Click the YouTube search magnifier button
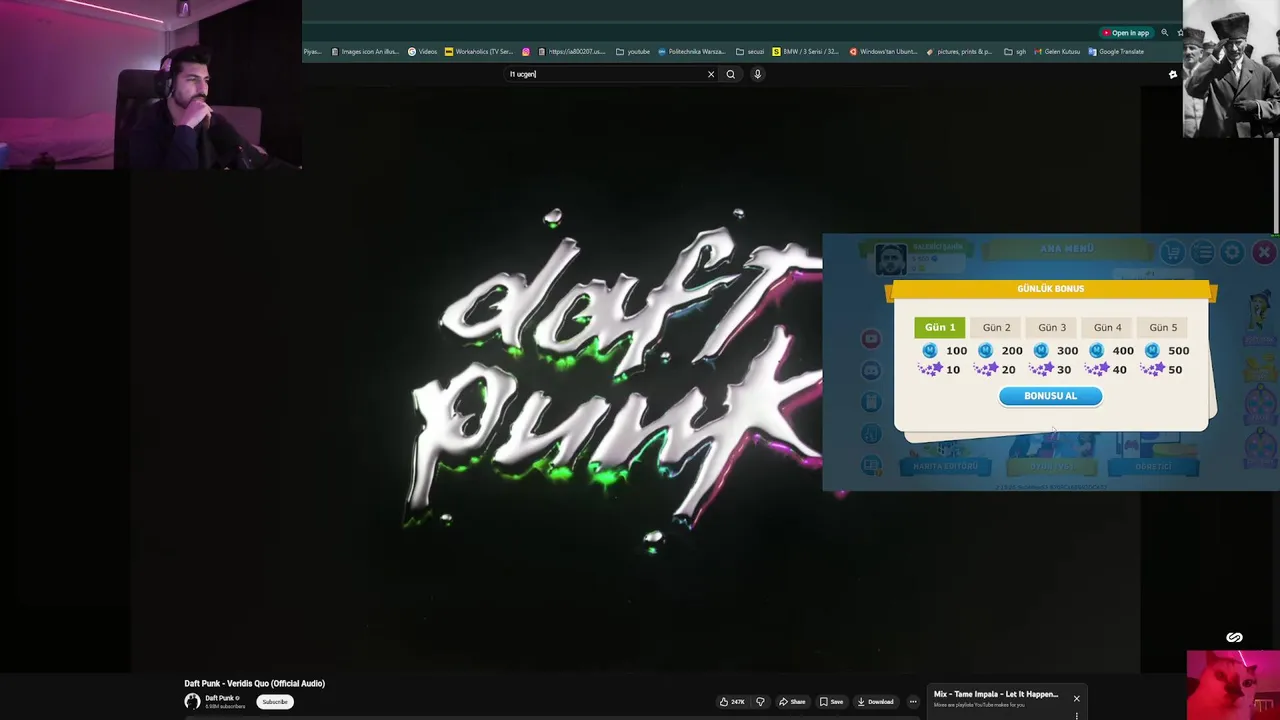 pyautogui.click(x=731, y=74)
